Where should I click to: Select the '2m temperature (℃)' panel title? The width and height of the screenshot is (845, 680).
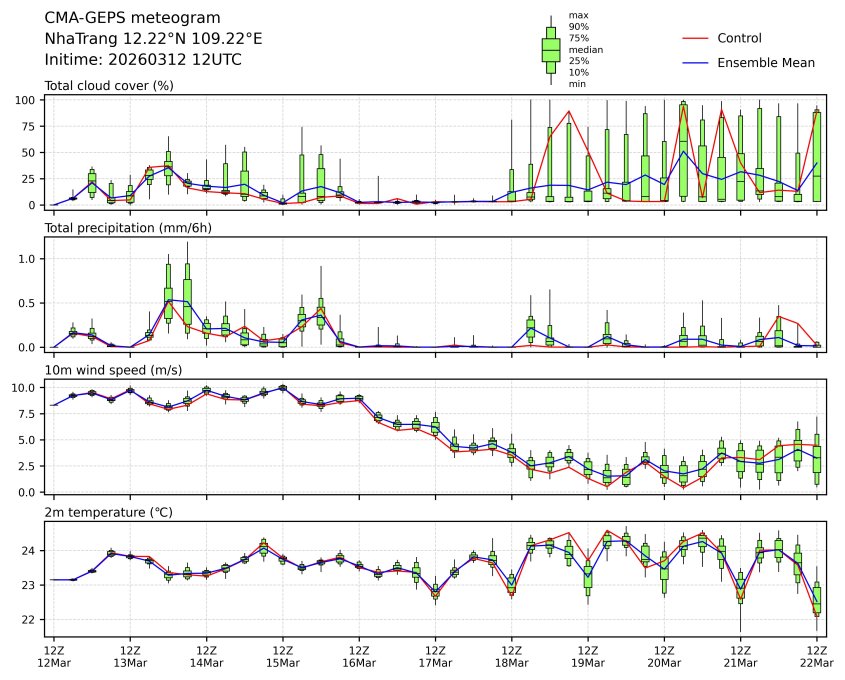(108, 513)
